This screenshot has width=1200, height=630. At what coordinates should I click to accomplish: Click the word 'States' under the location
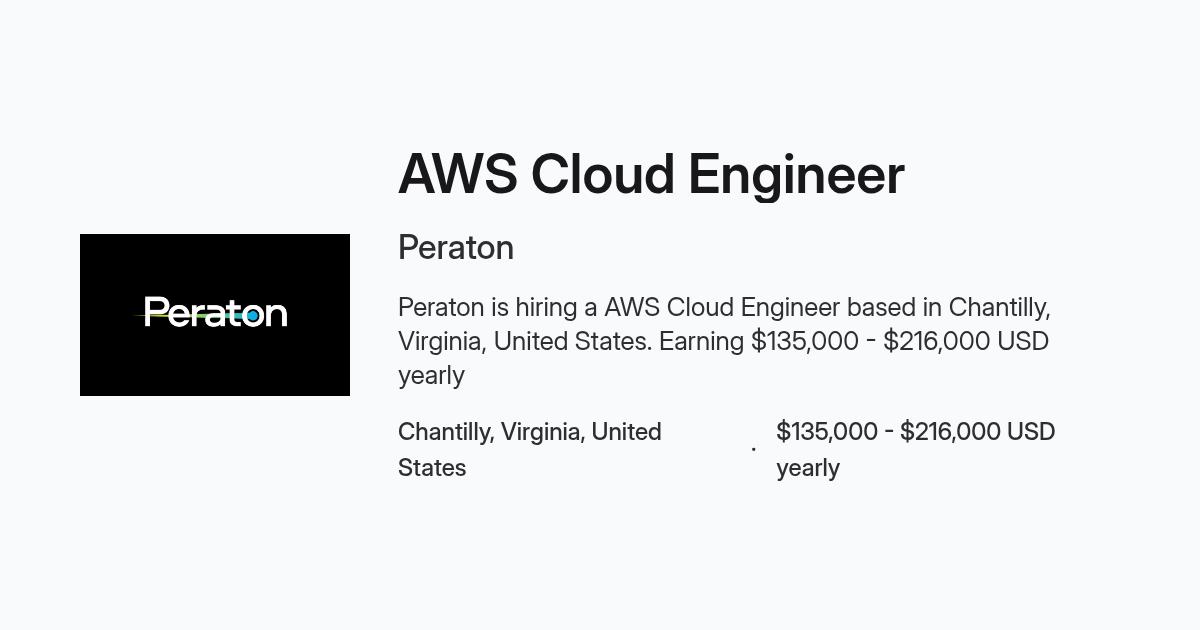click(x=432, y=468)
